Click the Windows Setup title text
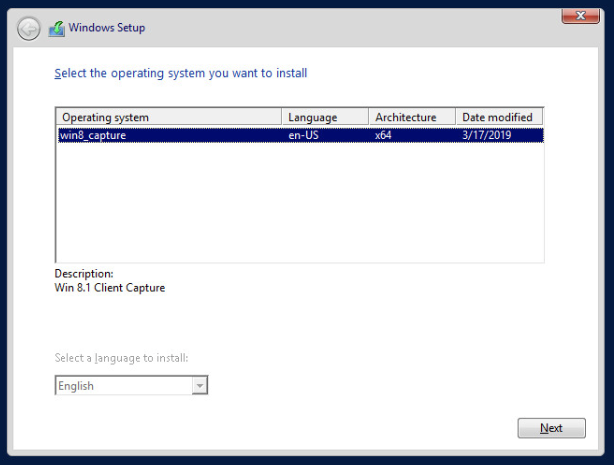614x465 pixels. 106,28
